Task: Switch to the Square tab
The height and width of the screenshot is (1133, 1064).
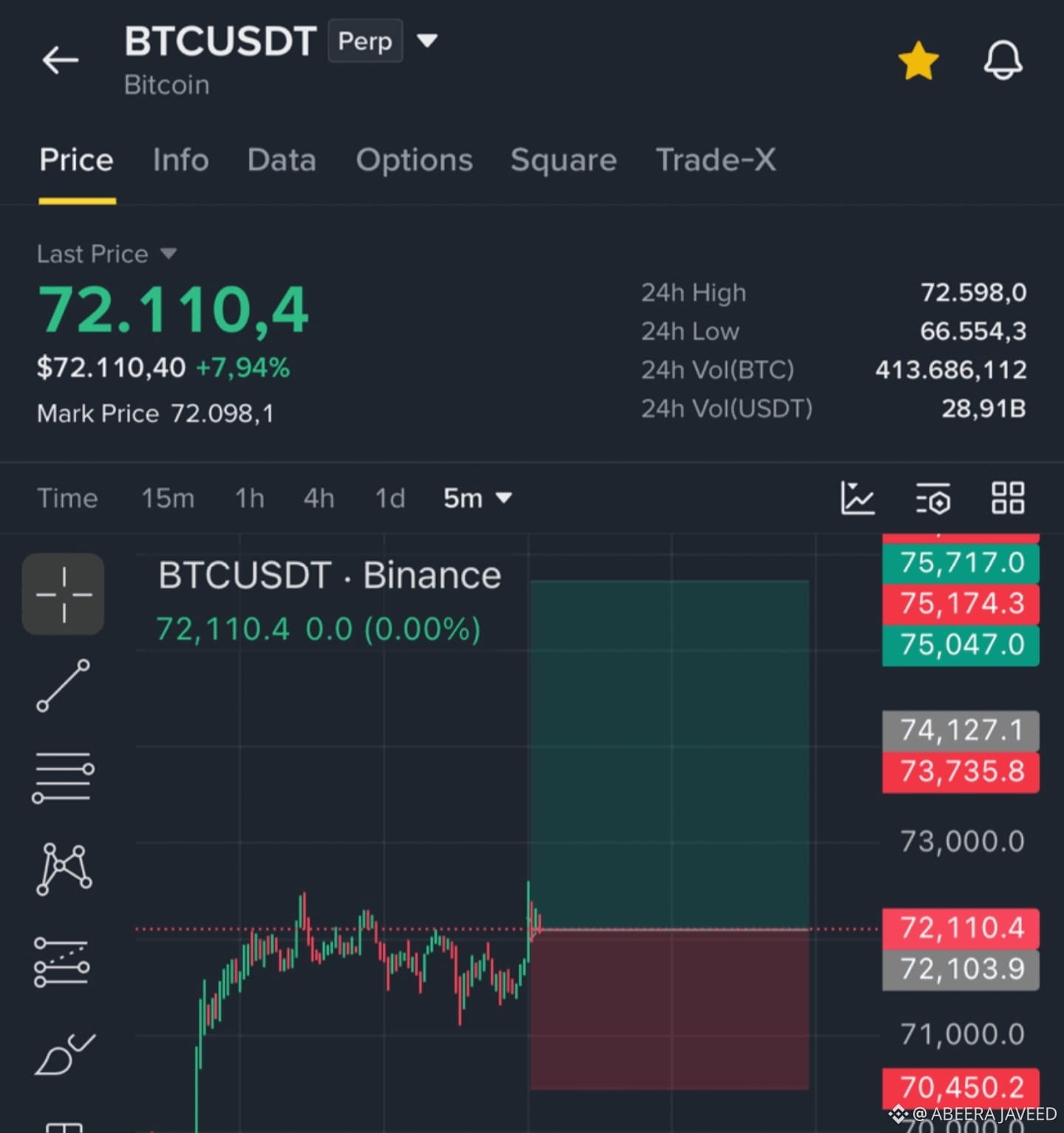Action: point(564,160)
